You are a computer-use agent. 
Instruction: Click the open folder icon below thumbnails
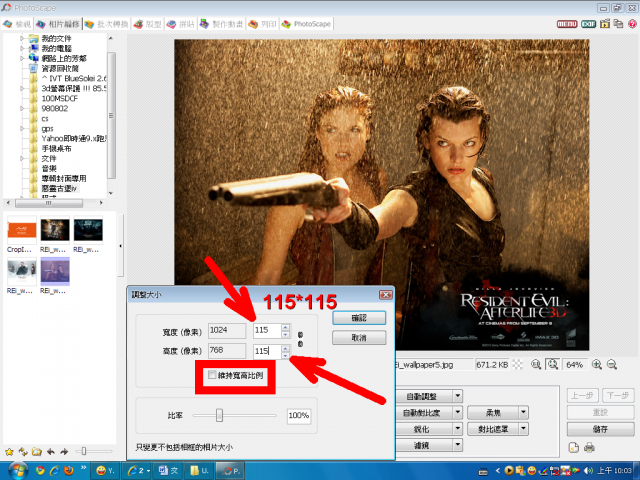[x=37, y=452]
